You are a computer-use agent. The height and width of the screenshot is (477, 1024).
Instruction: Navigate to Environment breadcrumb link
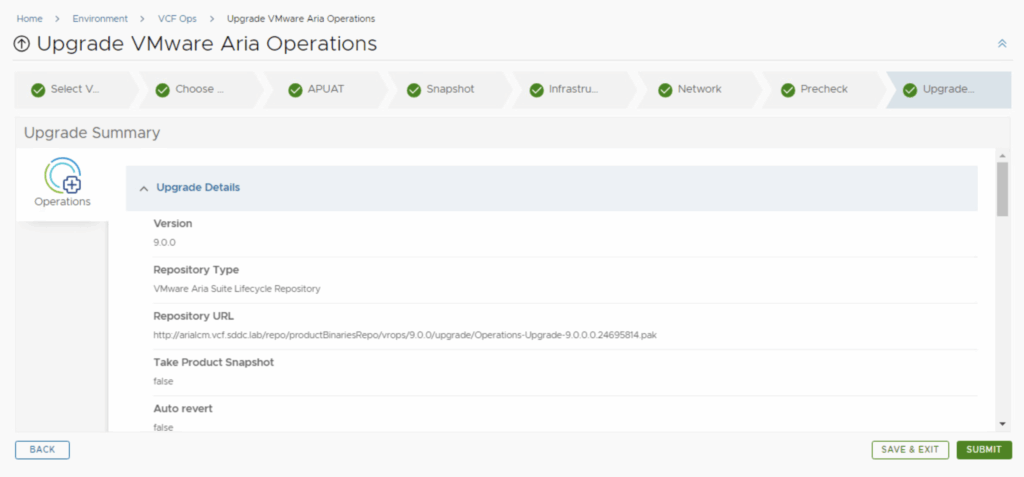(100, 18)
